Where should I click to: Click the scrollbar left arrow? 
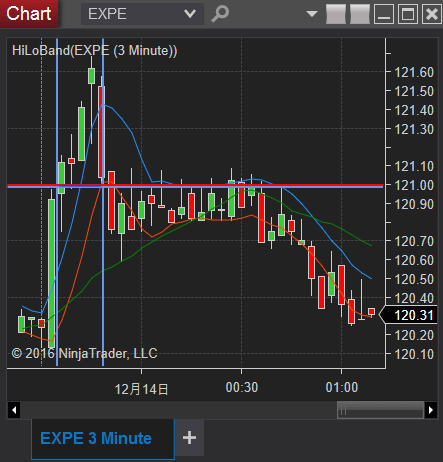point(14,410)
